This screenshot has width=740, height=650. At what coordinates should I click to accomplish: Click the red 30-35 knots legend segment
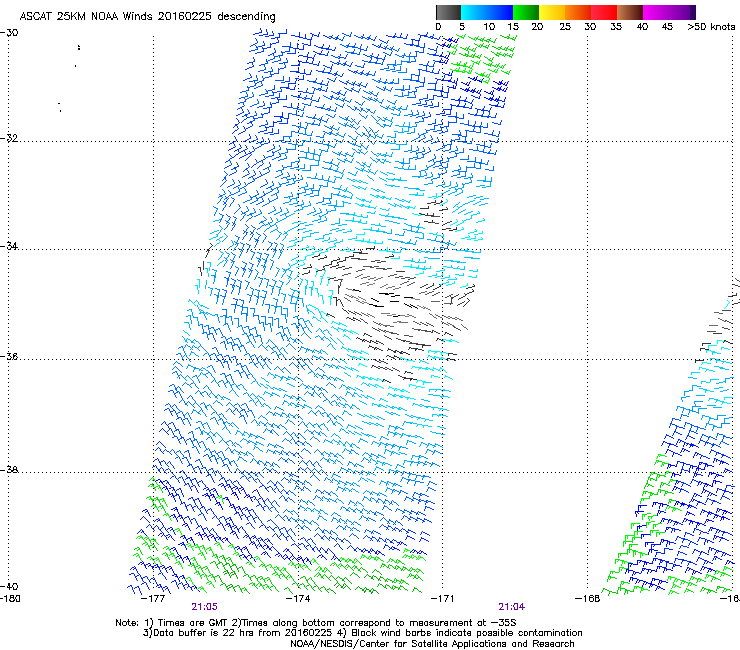pyautogui.click(x=604, y=12)
